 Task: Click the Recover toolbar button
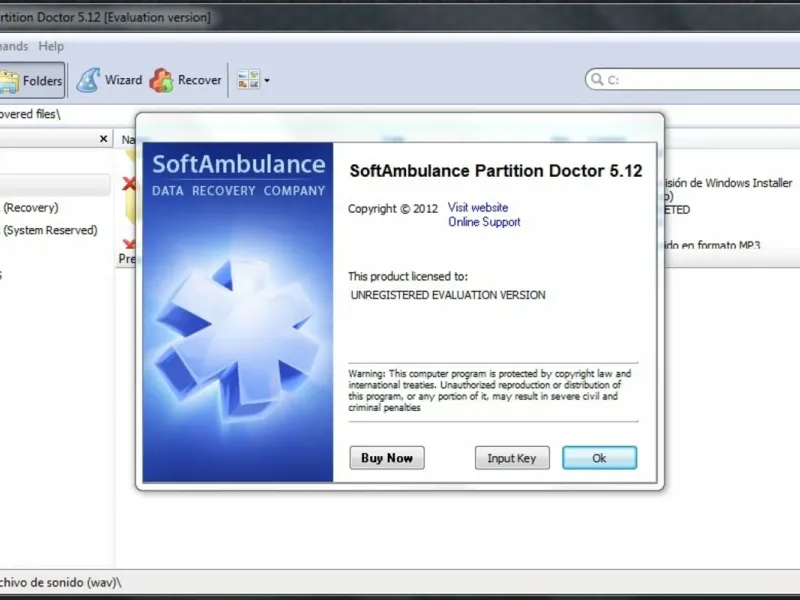tap(186, 80)
